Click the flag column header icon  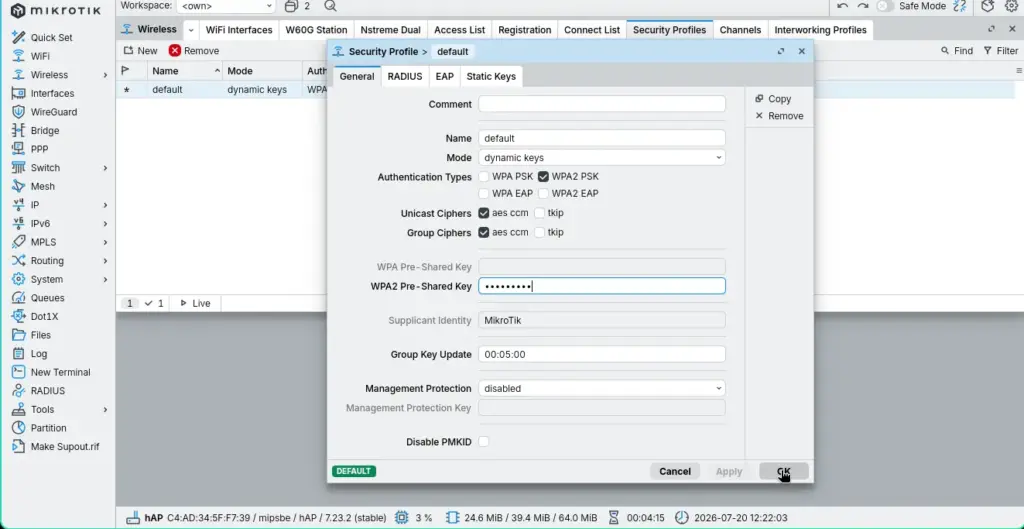[126, 71]
